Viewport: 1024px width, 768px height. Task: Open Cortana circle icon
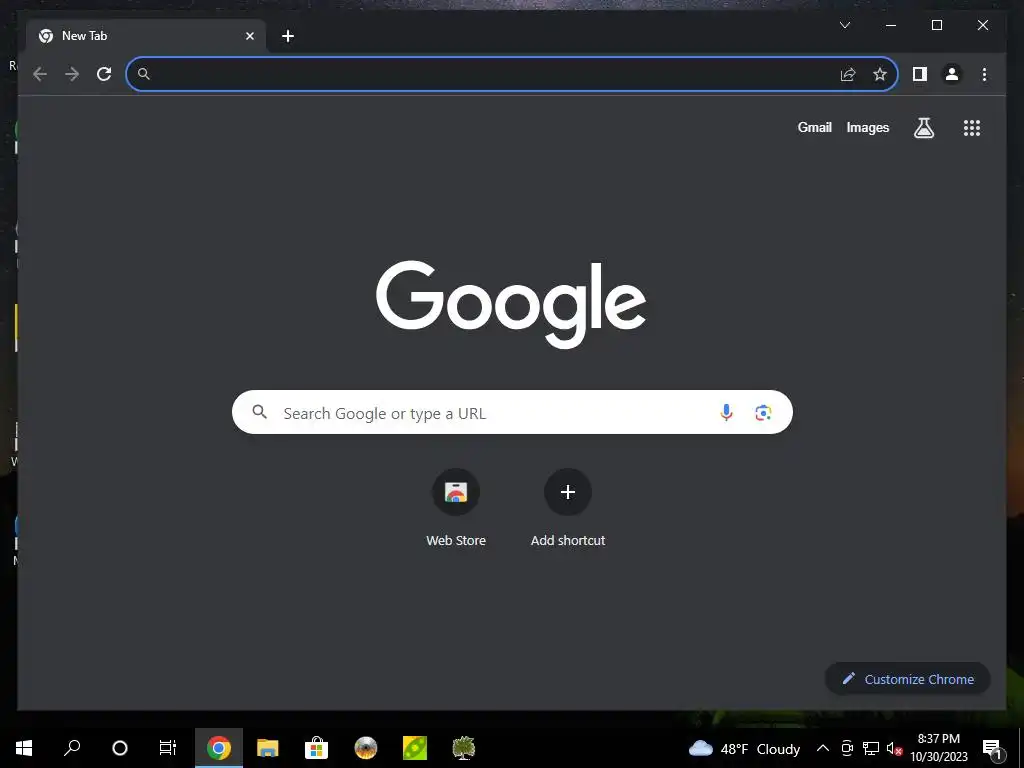pyautogui.click(x=120, y=748)
